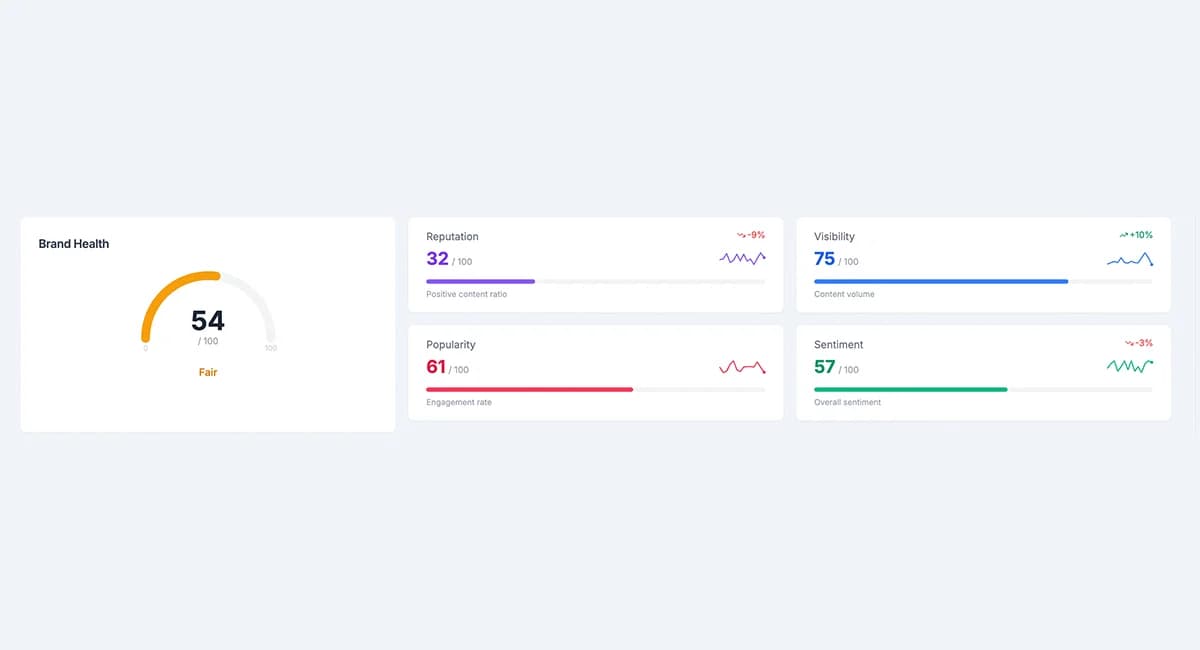Select the Sentiment card title
Viewport: 1200px width, 650px height.
[x=838, y=344]
